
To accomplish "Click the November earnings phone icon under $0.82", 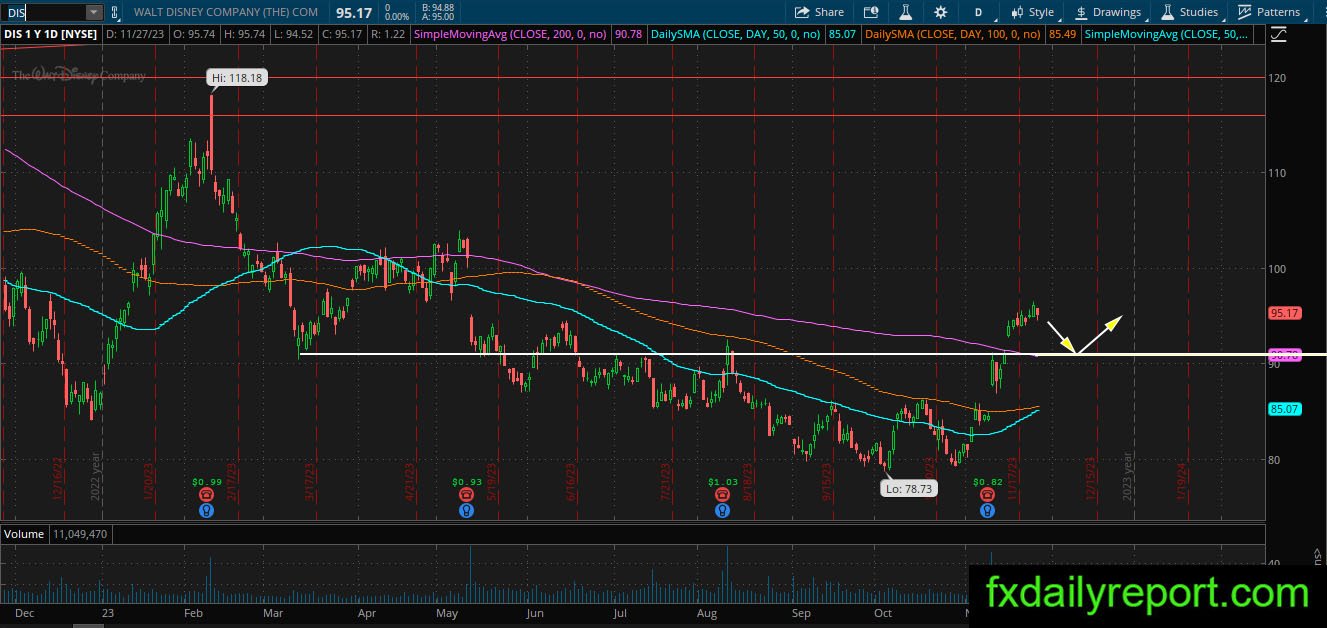I will (x=987, y=495).
